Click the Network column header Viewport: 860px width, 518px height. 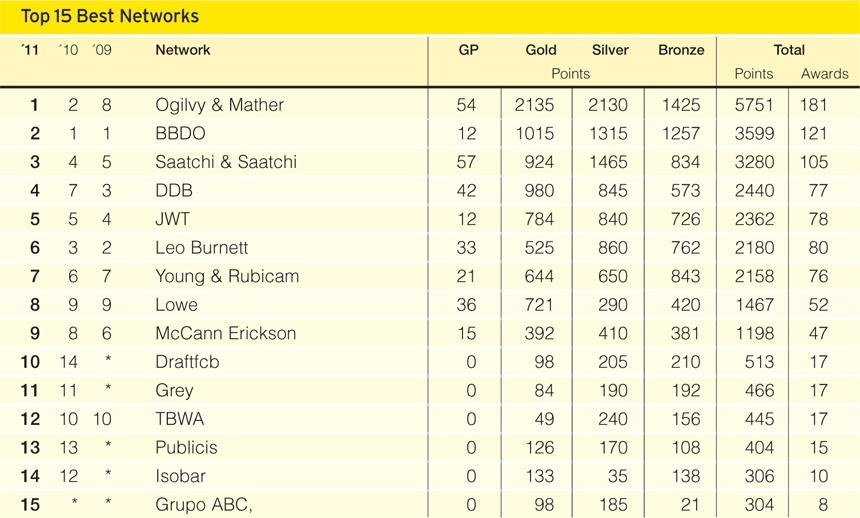183,50
